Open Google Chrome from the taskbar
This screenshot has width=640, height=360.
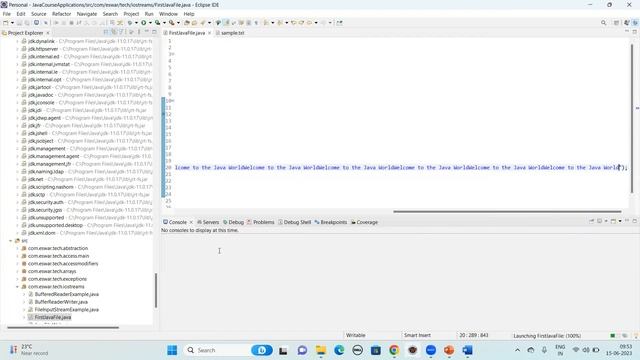(394, 350)
